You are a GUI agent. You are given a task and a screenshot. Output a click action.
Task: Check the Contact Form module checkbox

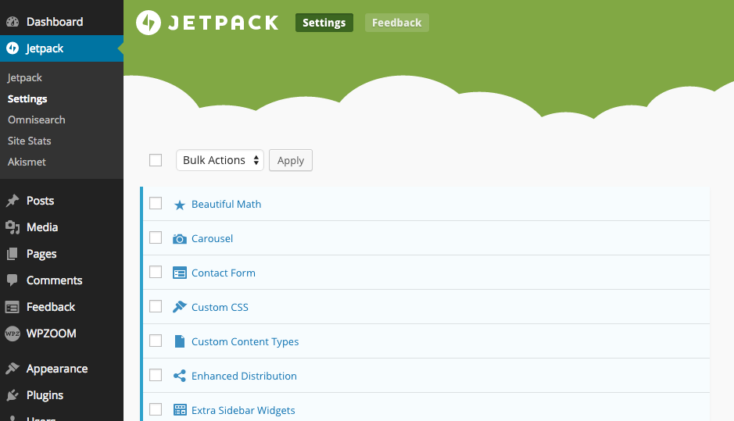coord(155,272)
